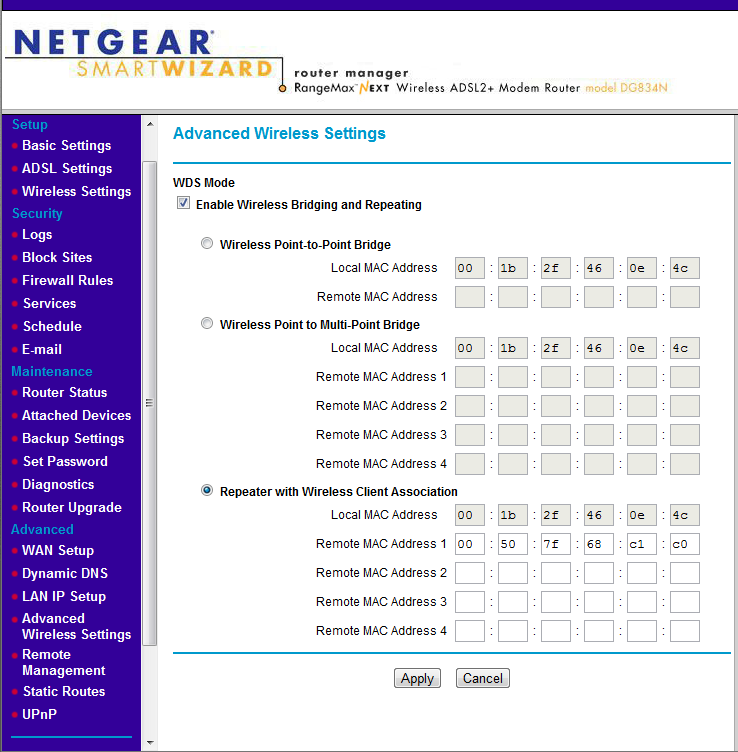Click the sidebar scrollbar up arrow
The height and width of the screenshot is (752, 738).
pos(150,124)
